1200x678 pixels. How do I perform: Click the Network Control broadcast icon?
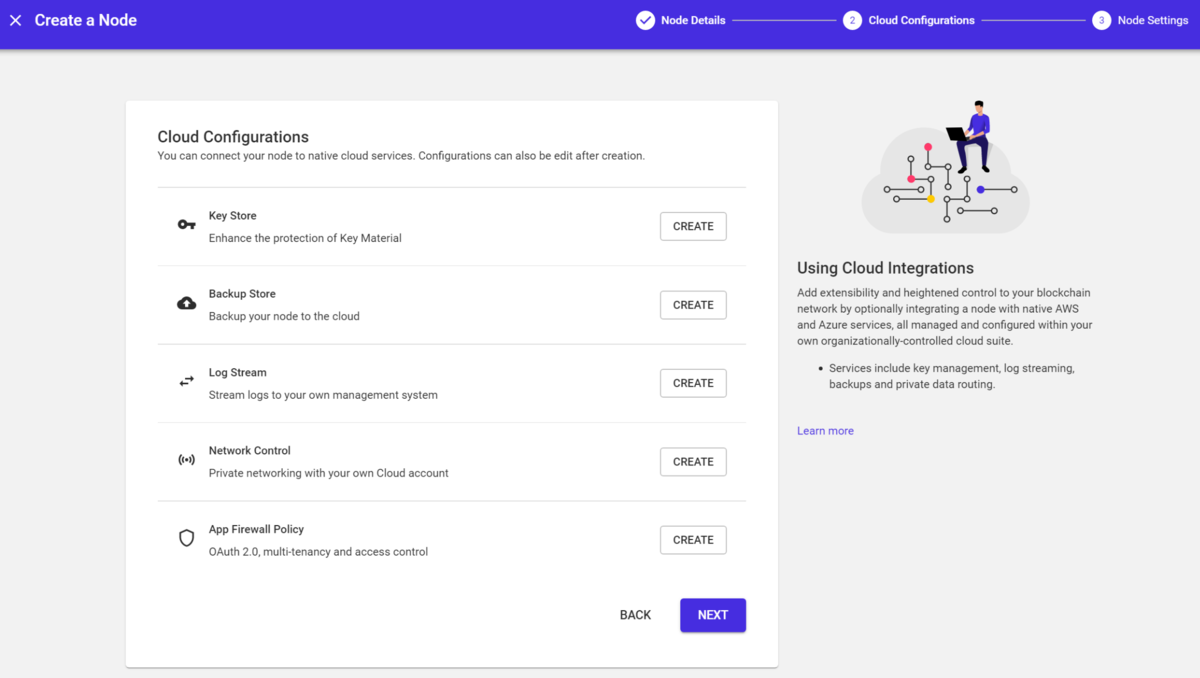tap(187, 460)
